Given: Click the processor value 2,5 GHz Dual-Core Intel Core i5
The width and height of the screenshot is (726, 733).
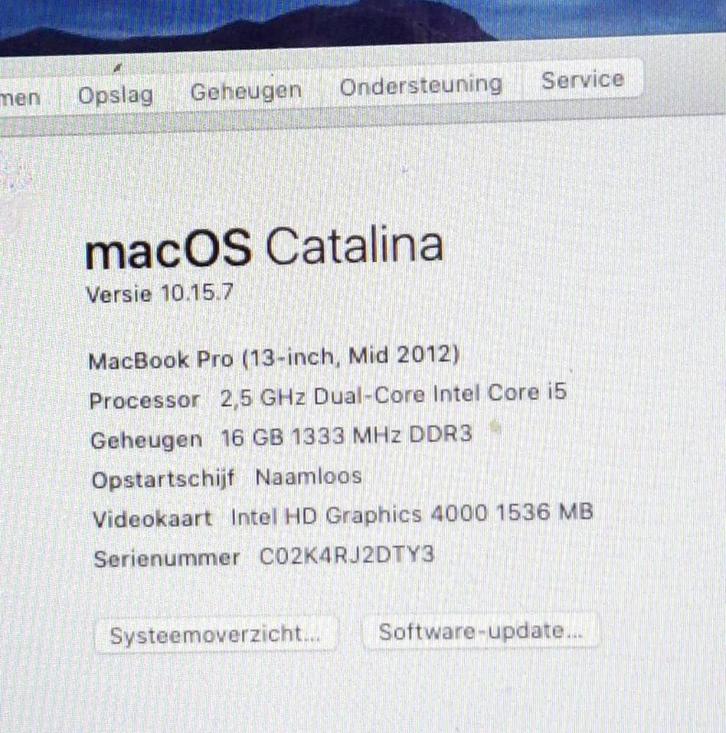Looking at the screenshot, I should (x=393, y=395).
